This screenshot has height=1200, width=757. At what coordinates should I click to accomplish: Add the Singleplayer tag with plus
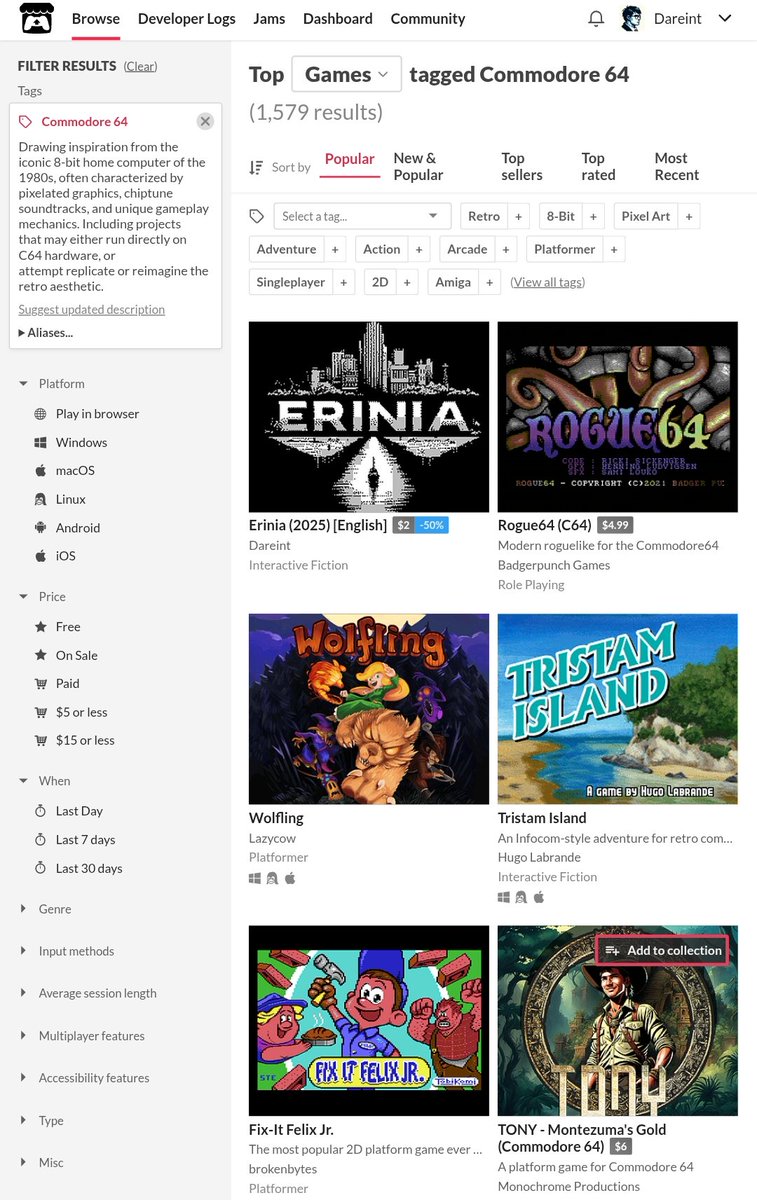coord(343,282)
